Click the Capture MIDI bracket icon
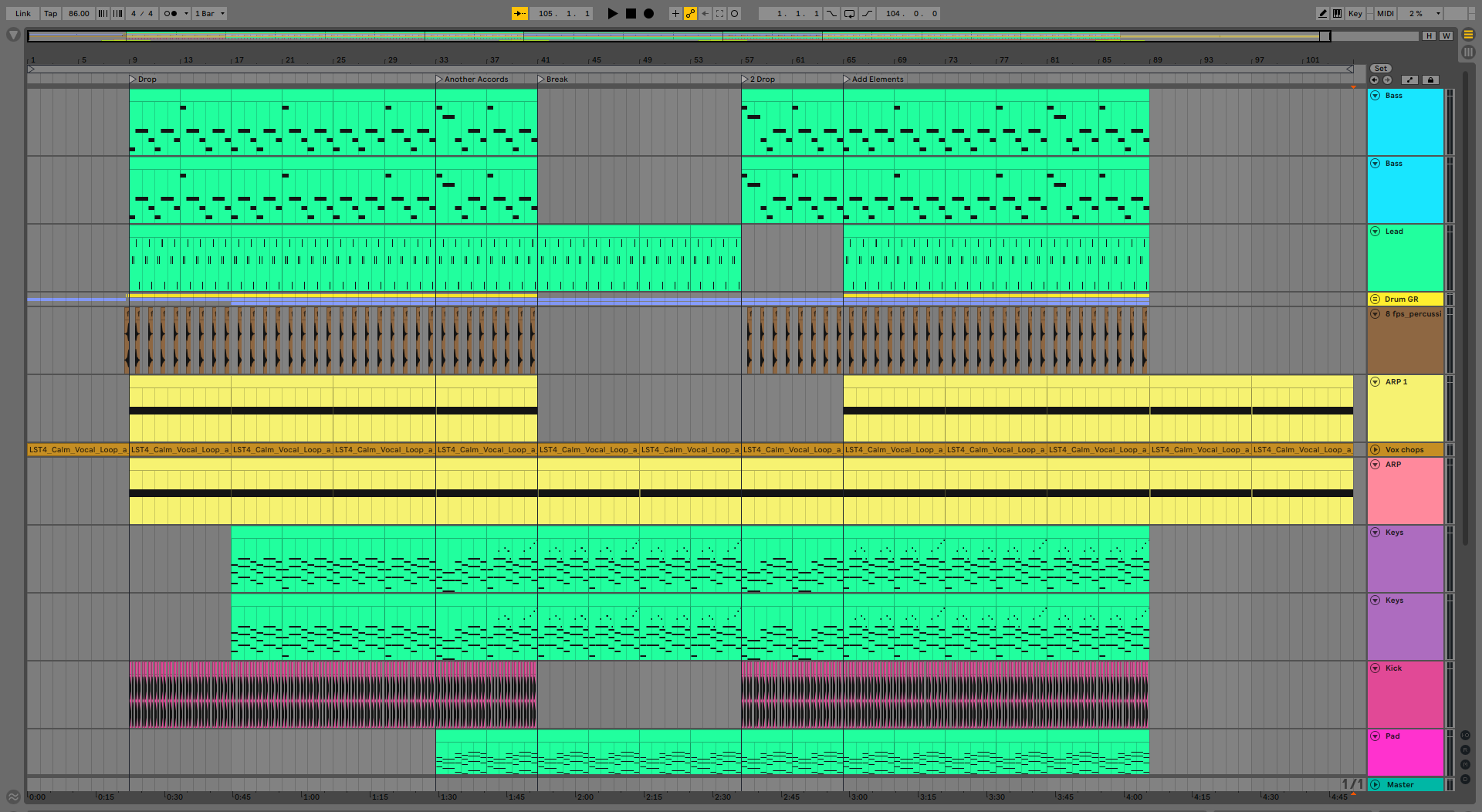Viewport: 1482px width, 812px height. click(x=719, y=13)
